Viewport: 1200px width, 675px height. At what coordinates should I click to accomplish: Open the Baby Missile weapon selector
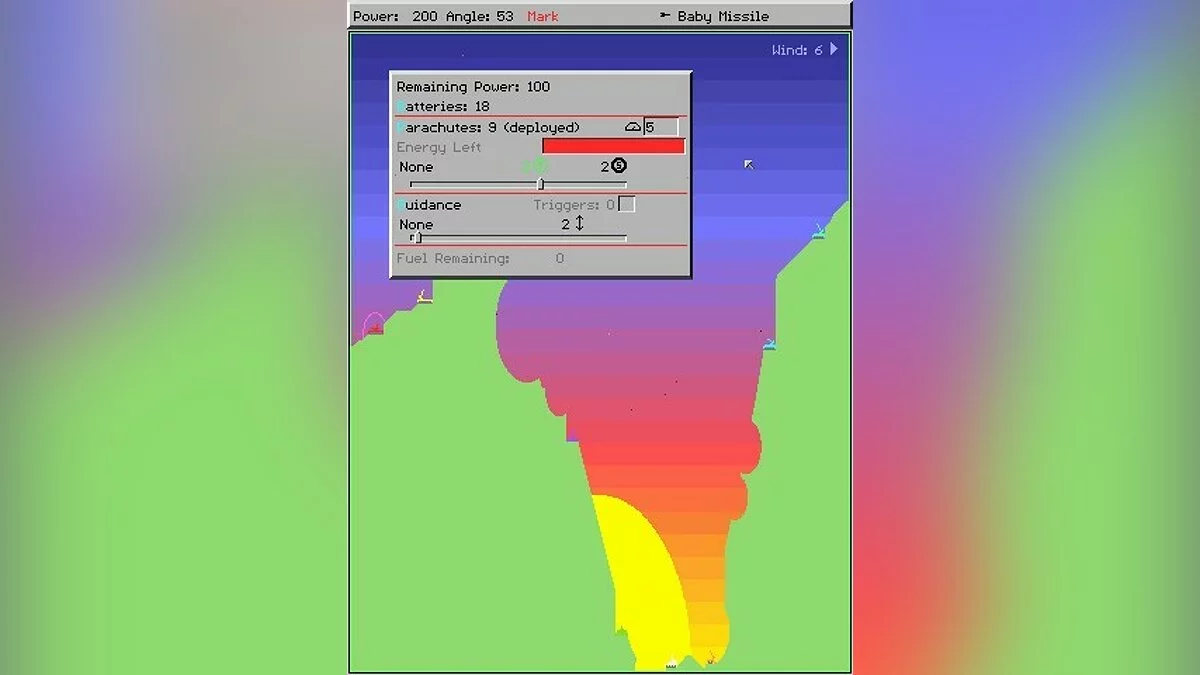pyautogui.click(x=723, y=16)
